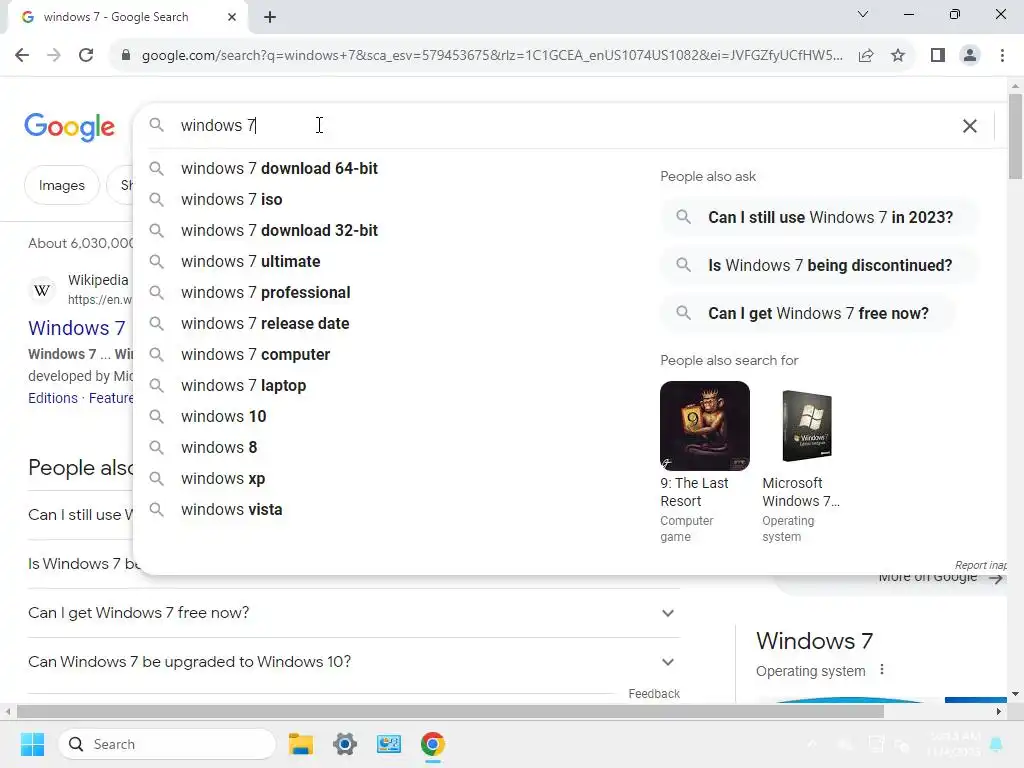Click the Feedback link below questions
1024x768 pixels.
(x=654, y=694)
